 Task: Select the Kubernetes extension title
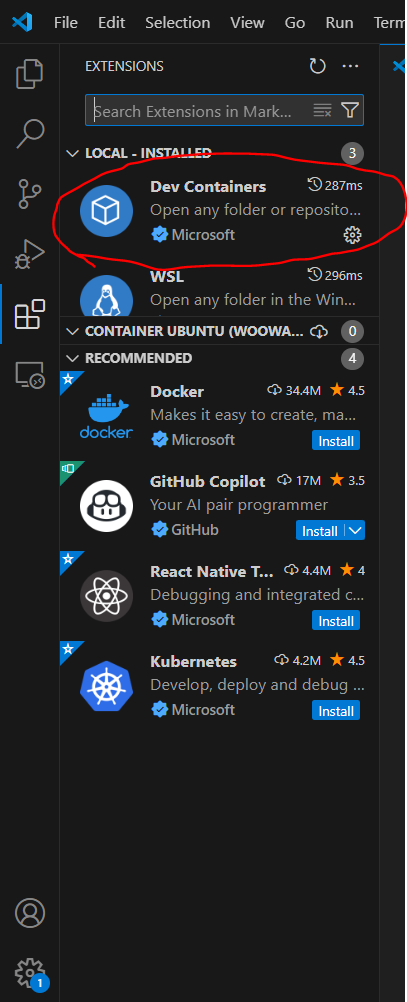[x=194, y=661]
